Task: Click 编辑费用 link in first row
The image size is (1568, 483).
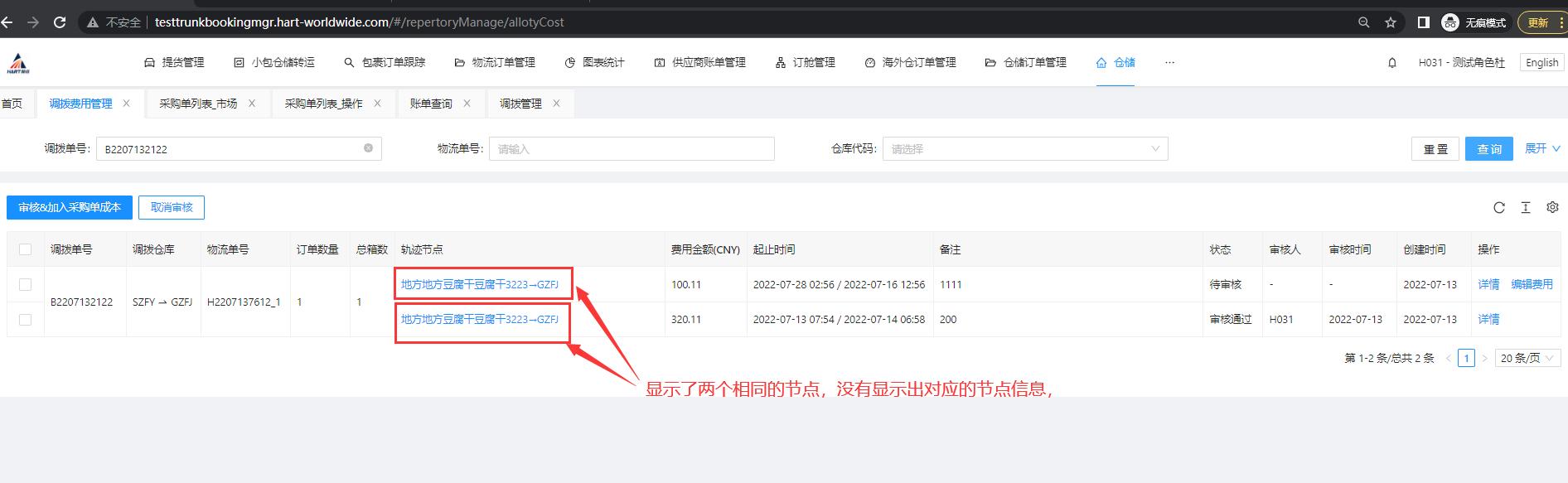Action: [1532, 285]
